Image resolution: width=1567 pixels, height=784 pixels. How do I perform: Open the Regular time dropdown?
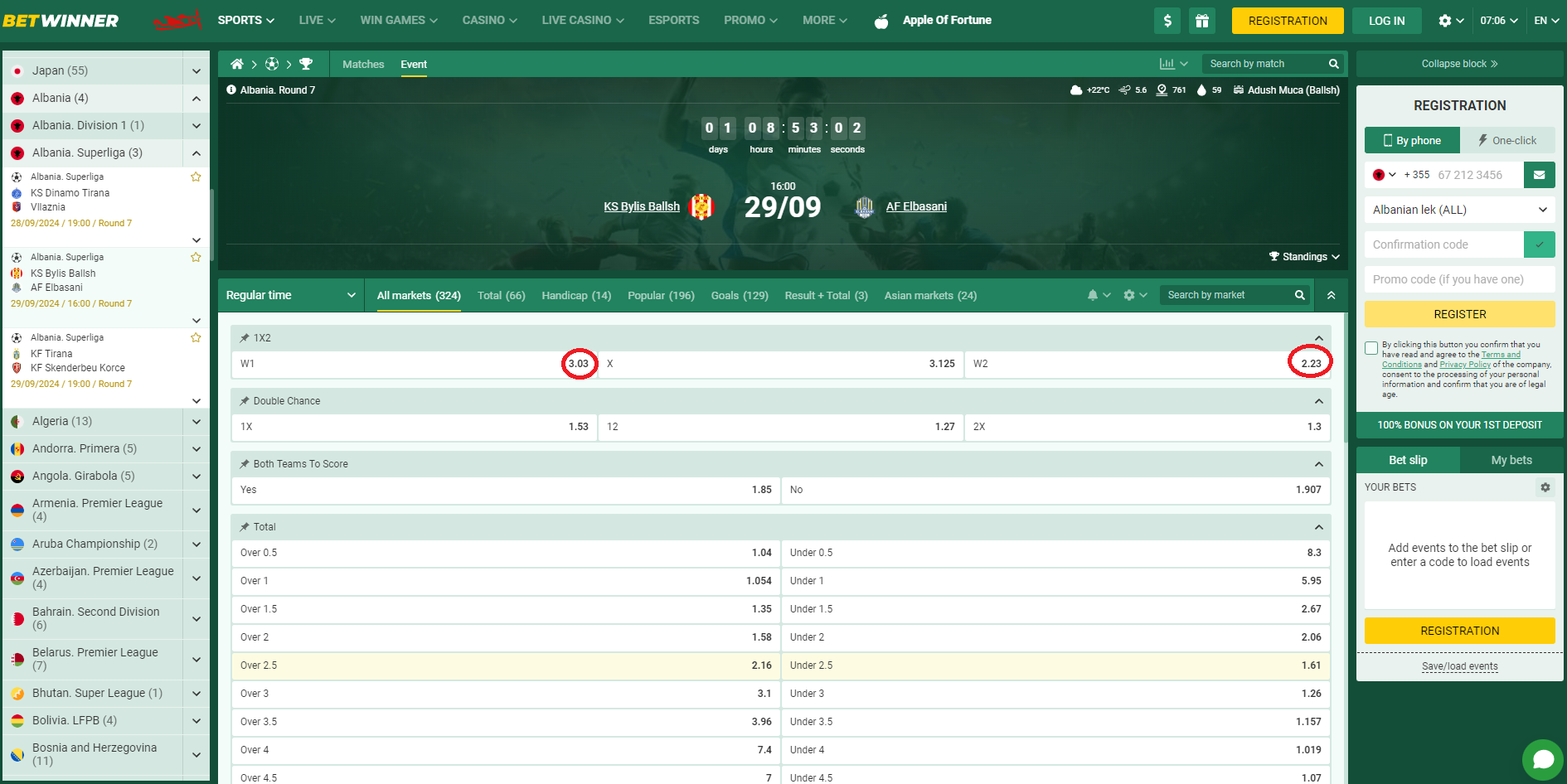click(x=291, y=295)
